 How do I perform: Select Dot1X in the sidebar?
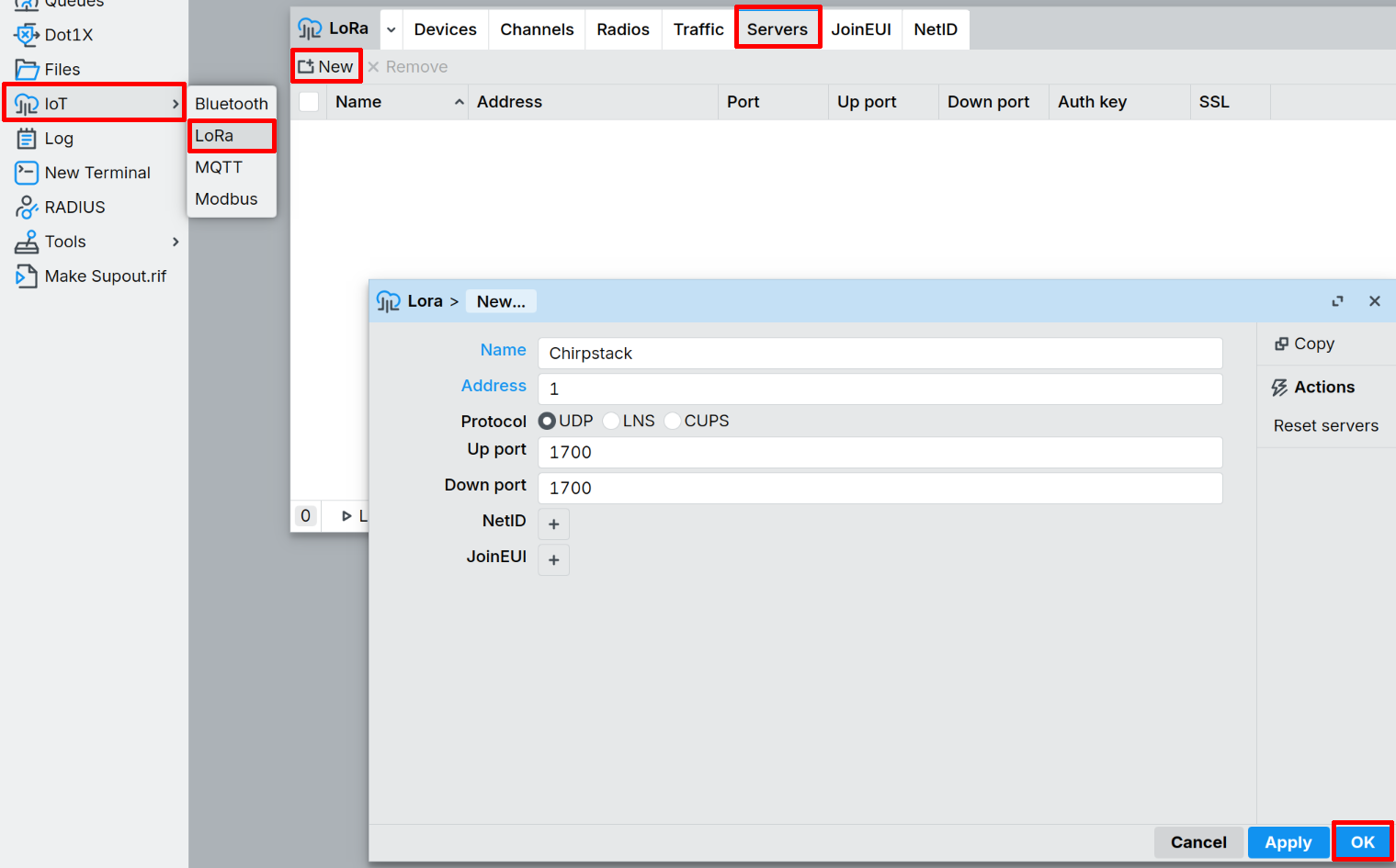(67, 35)
